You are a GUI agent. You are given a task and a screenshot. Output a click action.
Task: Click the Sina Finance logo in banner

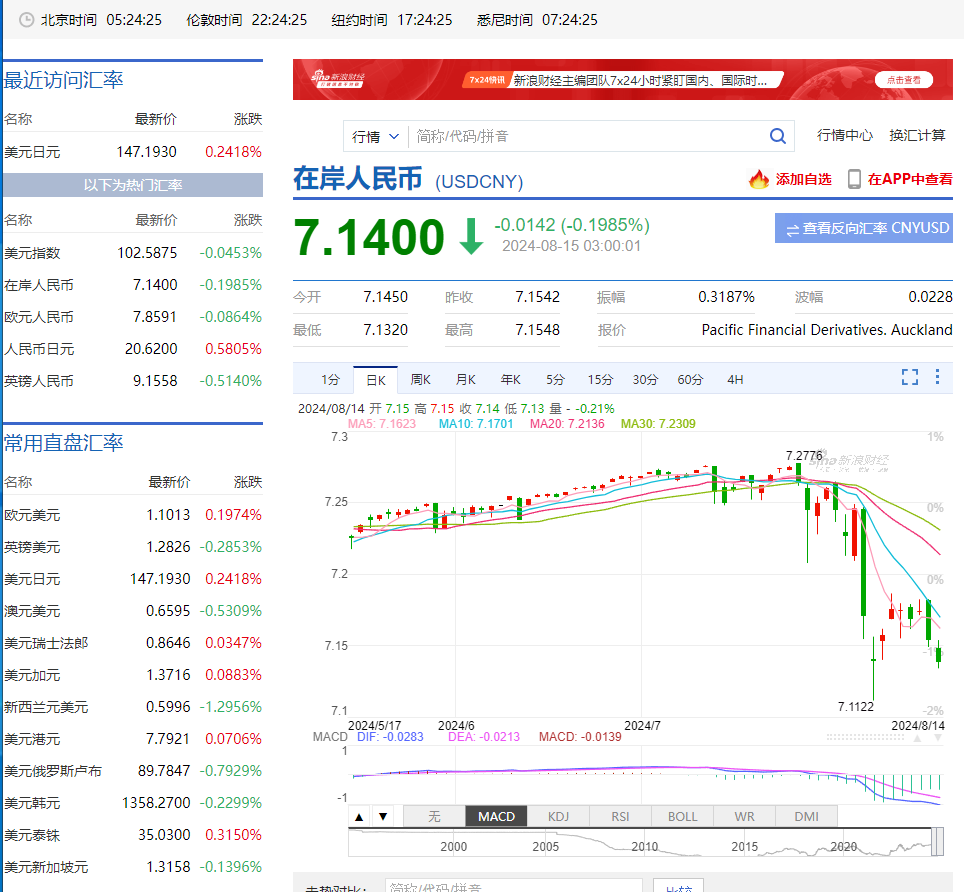[x=338, y=79]
